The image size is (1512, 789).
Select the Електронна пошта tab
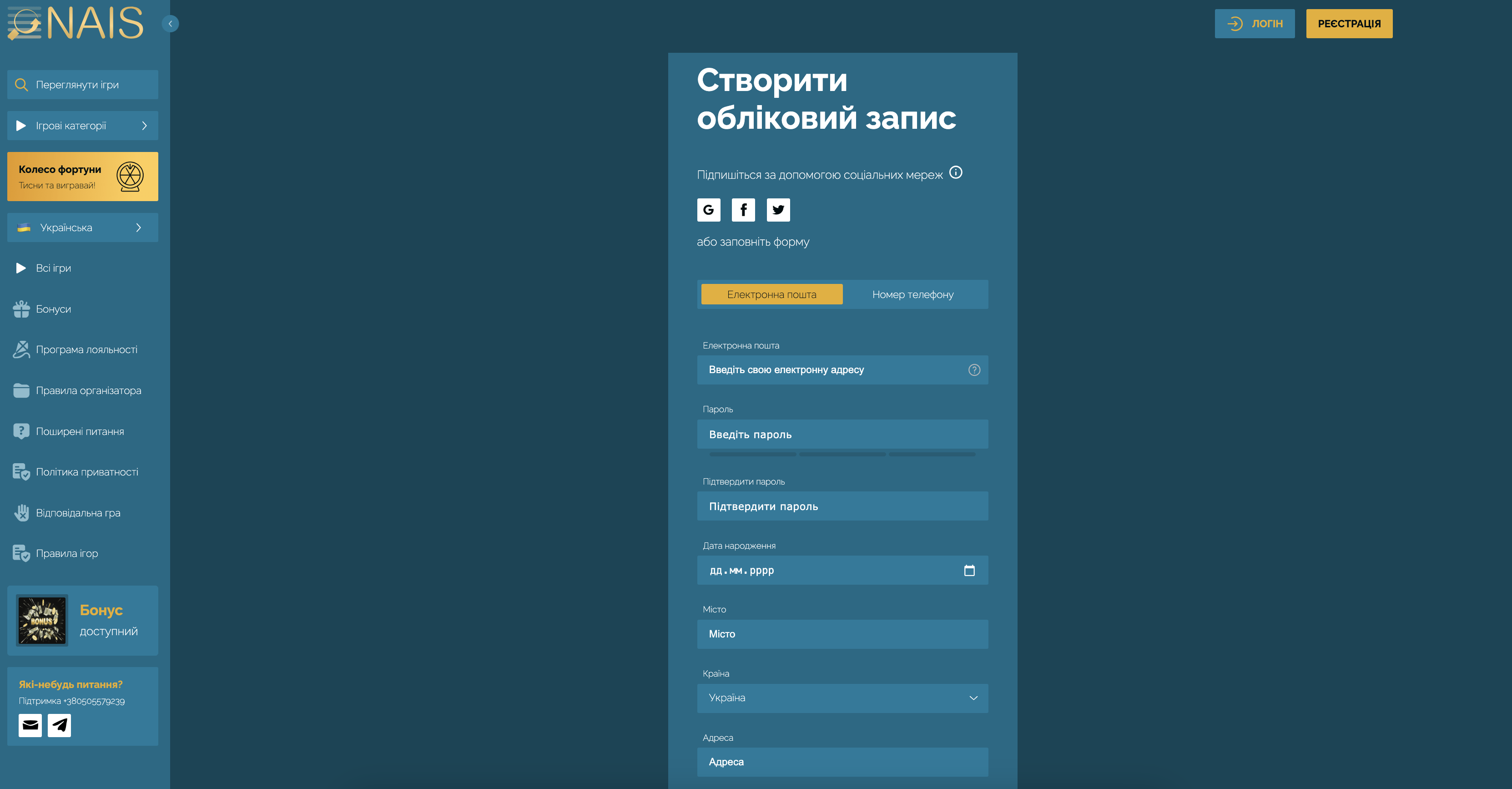coord(772,295)
